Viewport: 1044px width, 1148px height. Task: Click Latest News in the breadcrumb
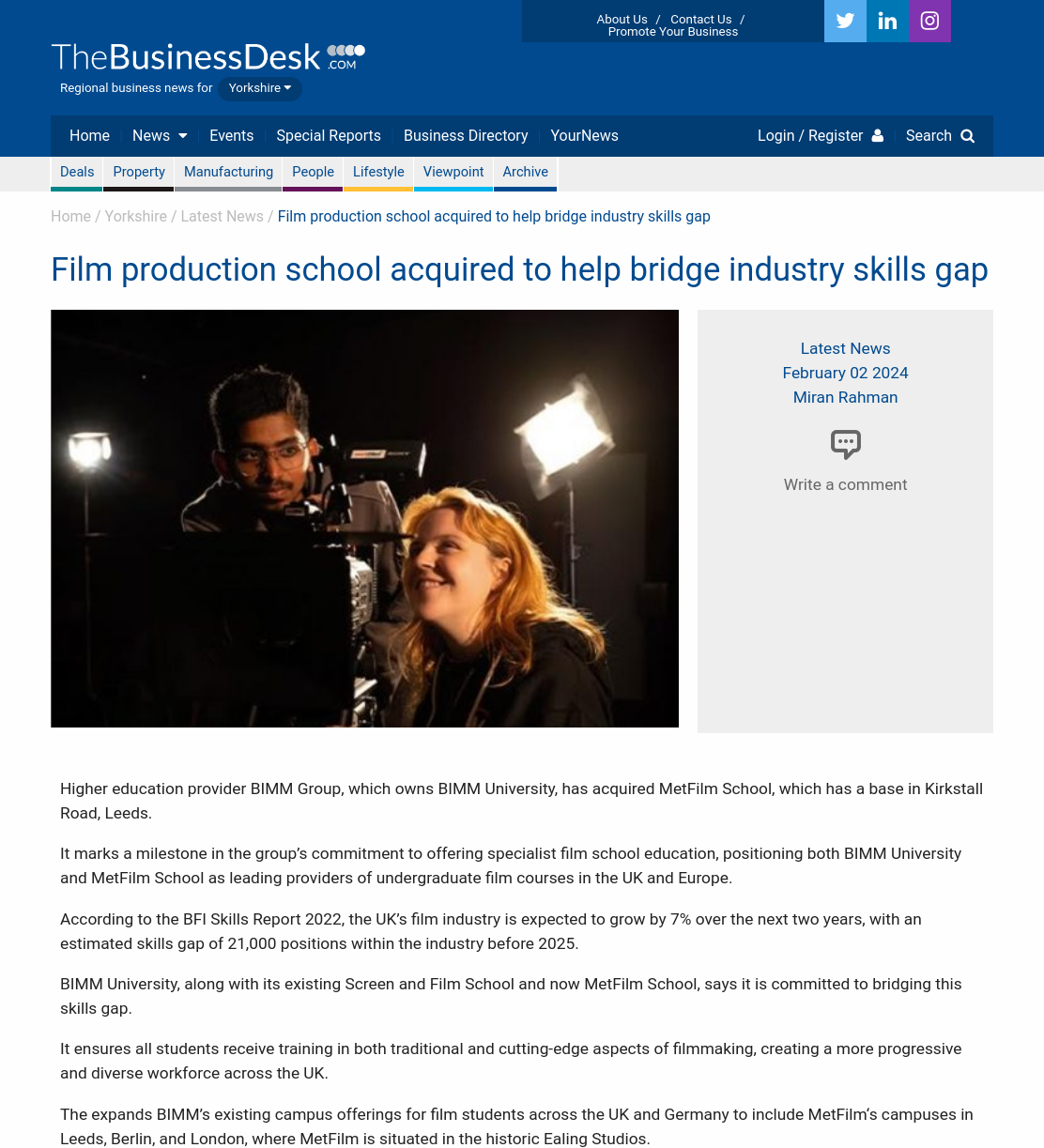tap(222, 217)
